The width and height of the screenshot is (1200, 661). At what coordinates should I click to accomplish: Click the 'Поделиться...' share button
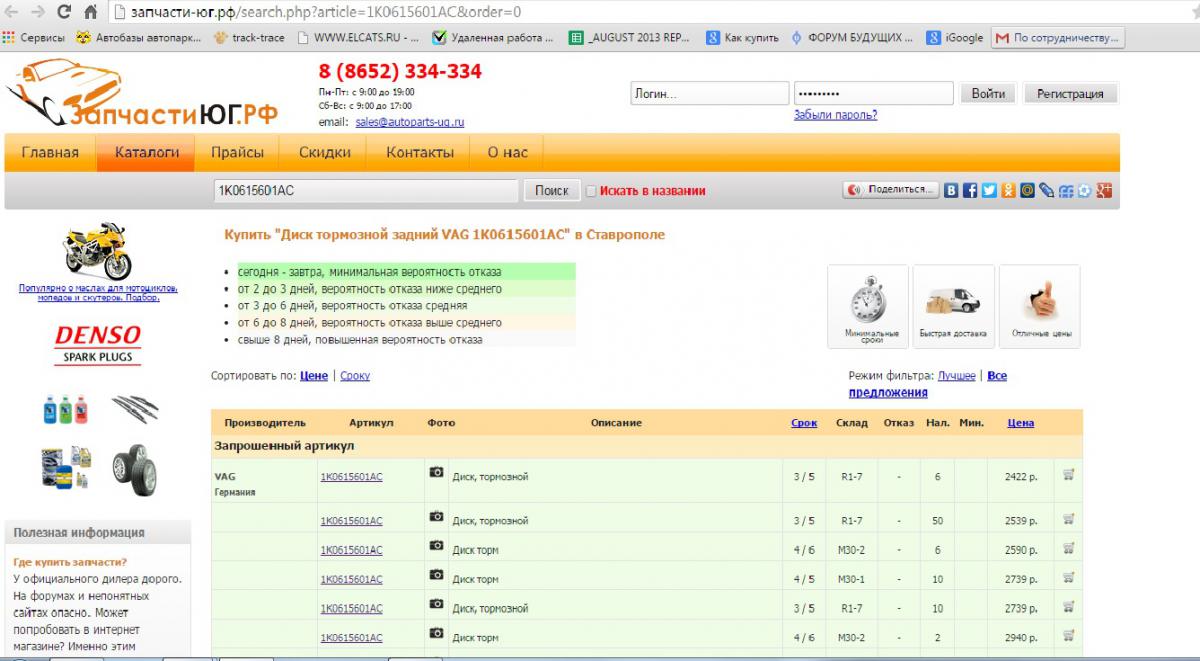coord(891,190)
